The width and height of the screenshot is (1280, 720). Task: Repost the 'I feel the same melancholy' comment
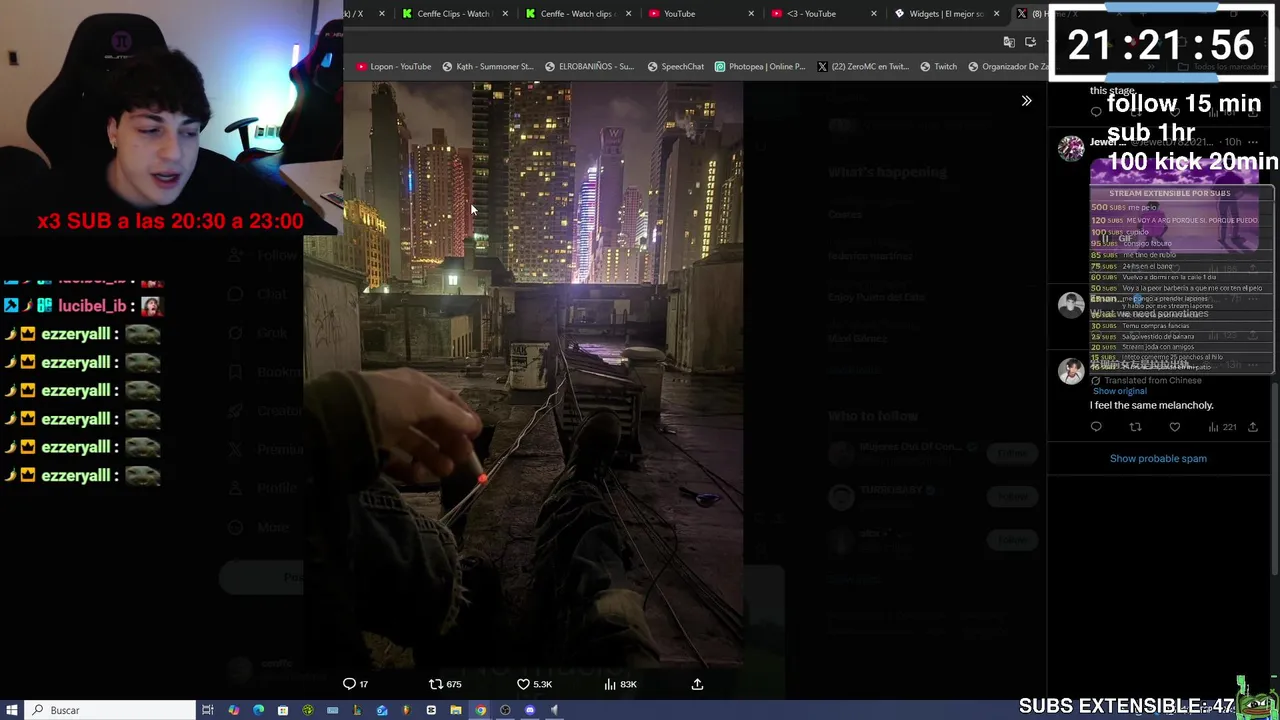click(x=1135, y=427)
